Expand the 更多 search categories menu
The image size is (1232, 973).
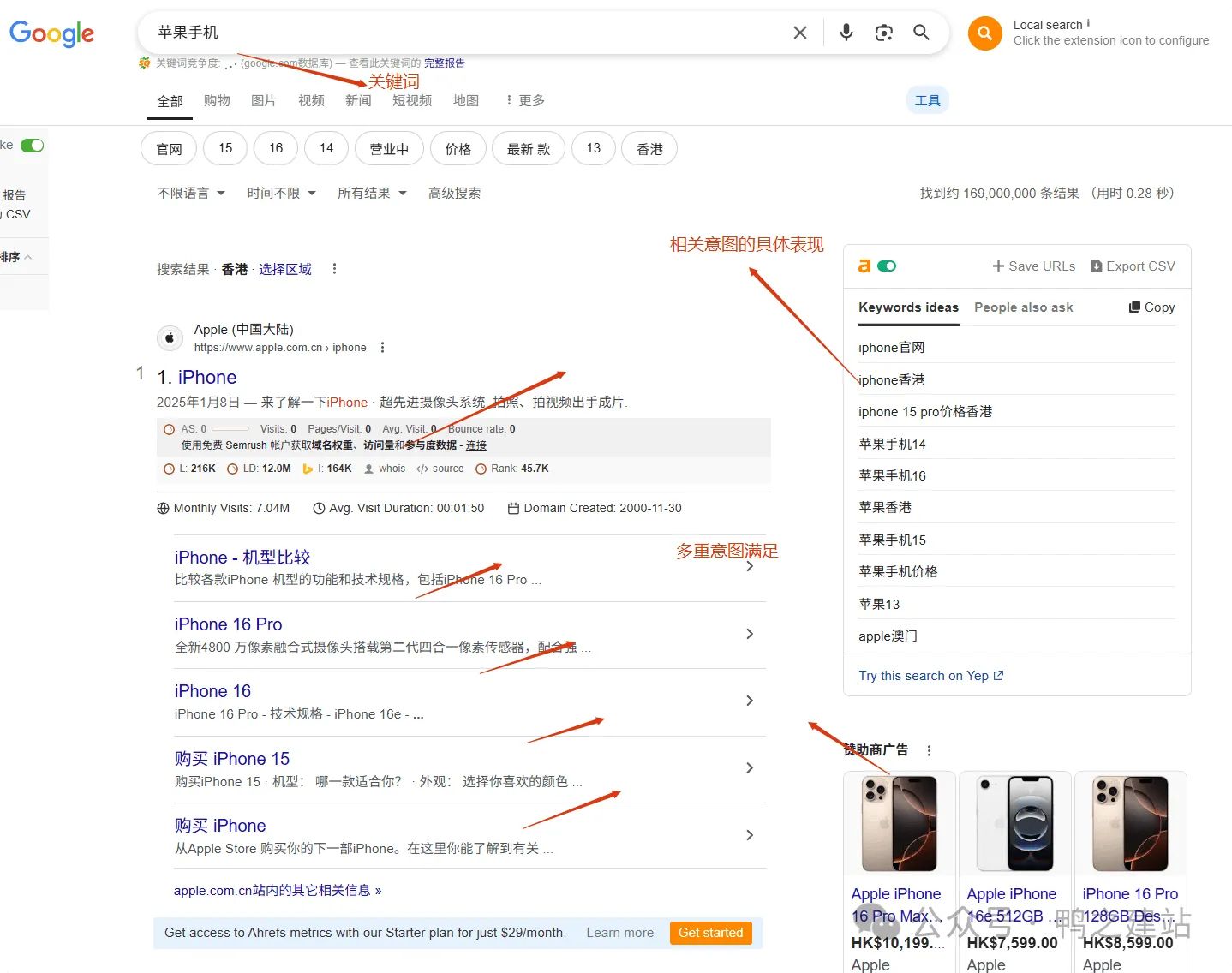[525, 101]
